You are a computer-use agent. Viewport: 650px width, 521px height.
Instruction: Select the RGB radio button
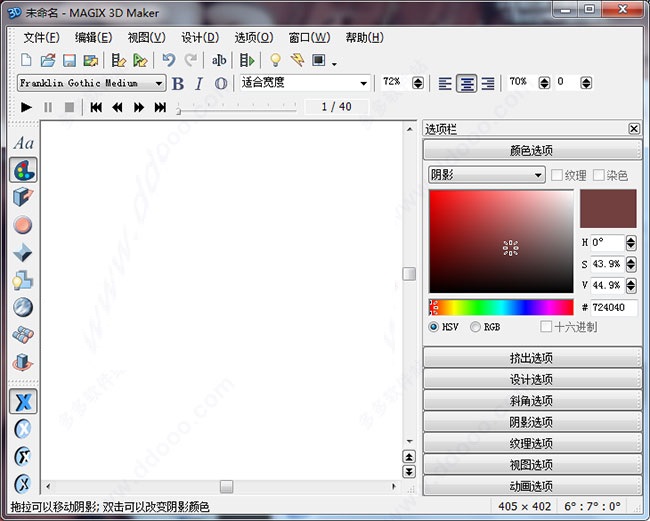476,326
